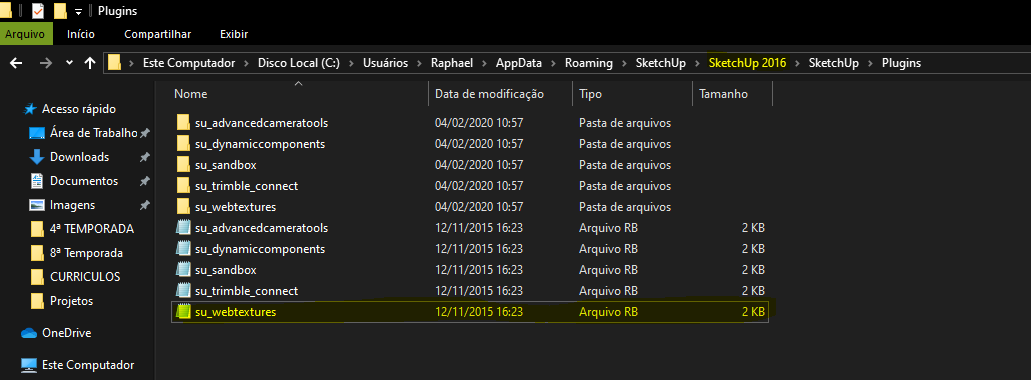Open the quick access toolbar customize dropdown

click(x=78, y=12)
